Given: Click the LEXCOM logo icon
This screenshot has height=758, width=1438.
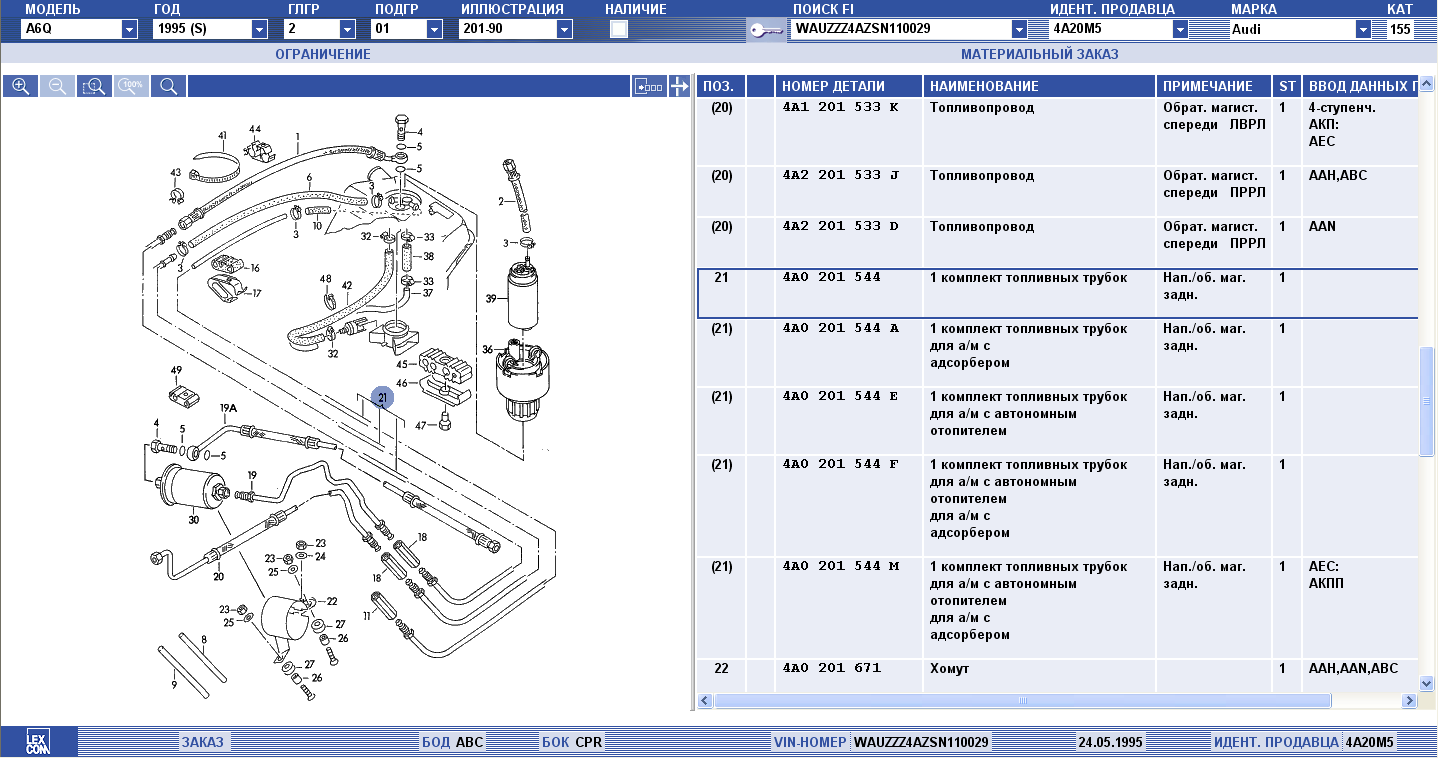Looking at the screenshot, I should [x=38, y=742].
